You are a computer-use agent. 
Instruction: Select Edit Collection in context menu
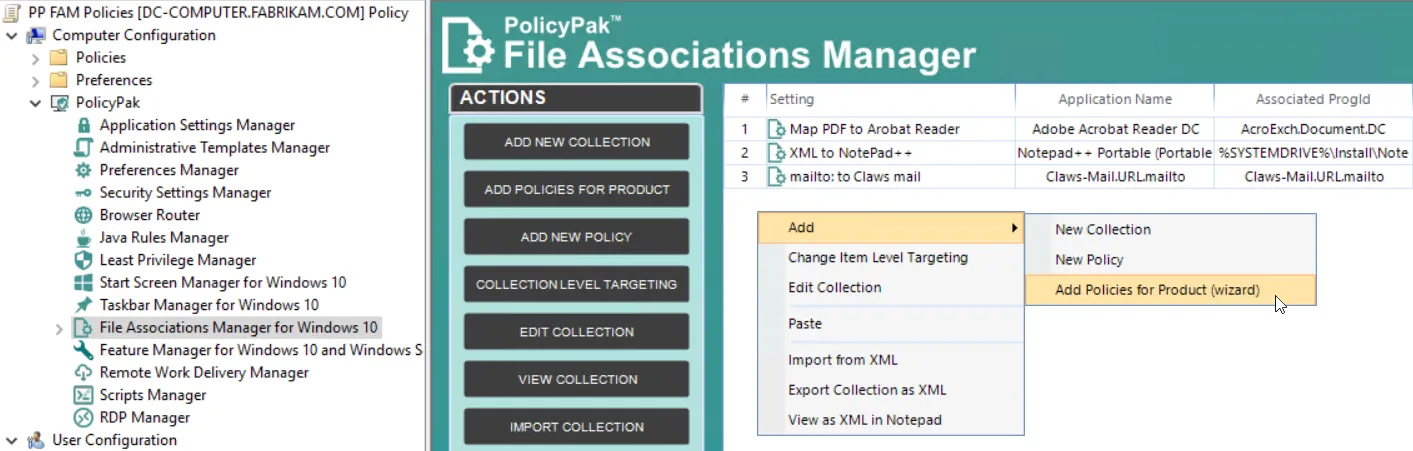(890, 288)
